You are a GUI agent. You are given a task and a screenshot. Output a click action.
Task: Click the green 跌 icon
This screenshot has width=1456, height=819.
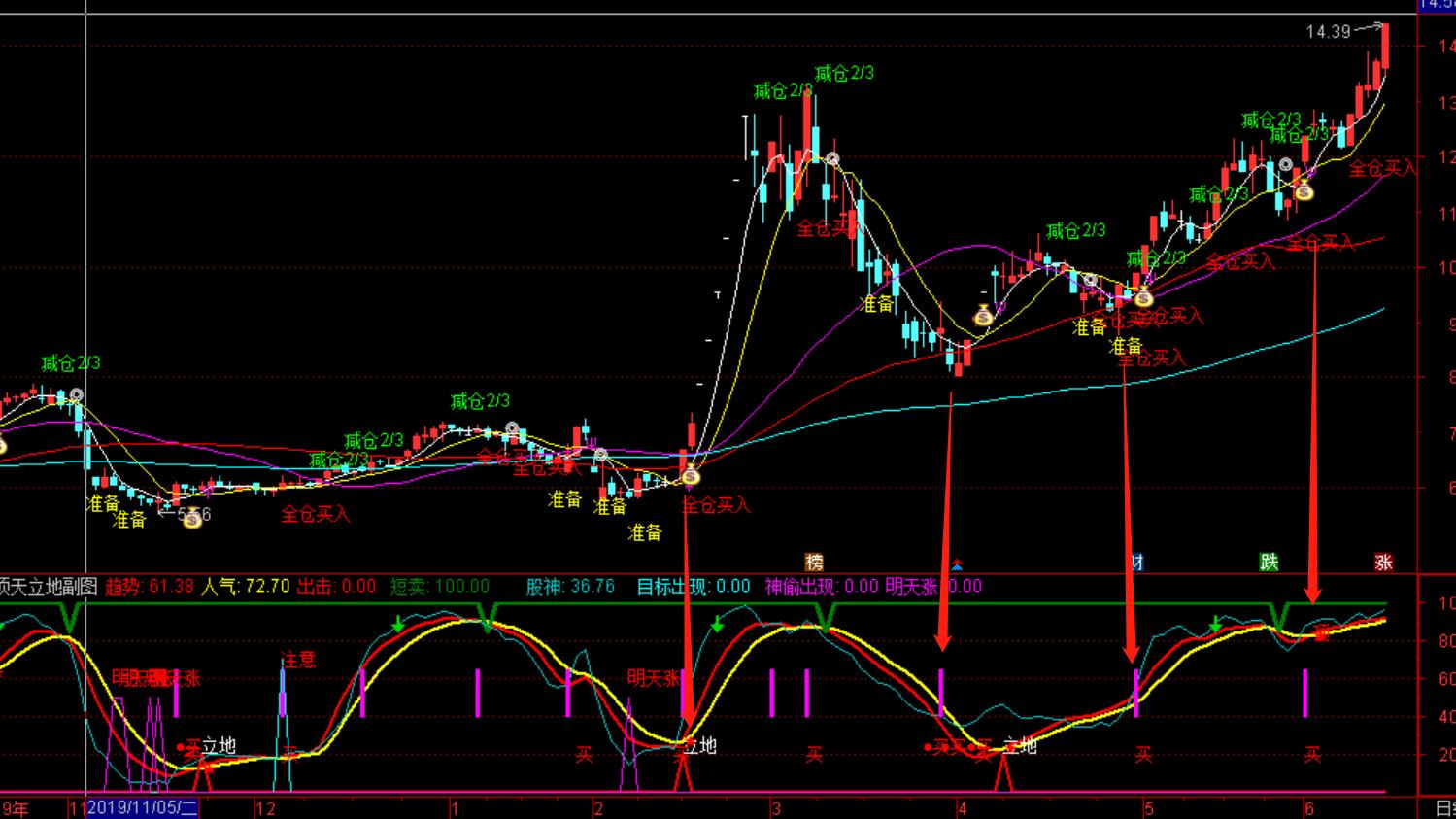1269,562
